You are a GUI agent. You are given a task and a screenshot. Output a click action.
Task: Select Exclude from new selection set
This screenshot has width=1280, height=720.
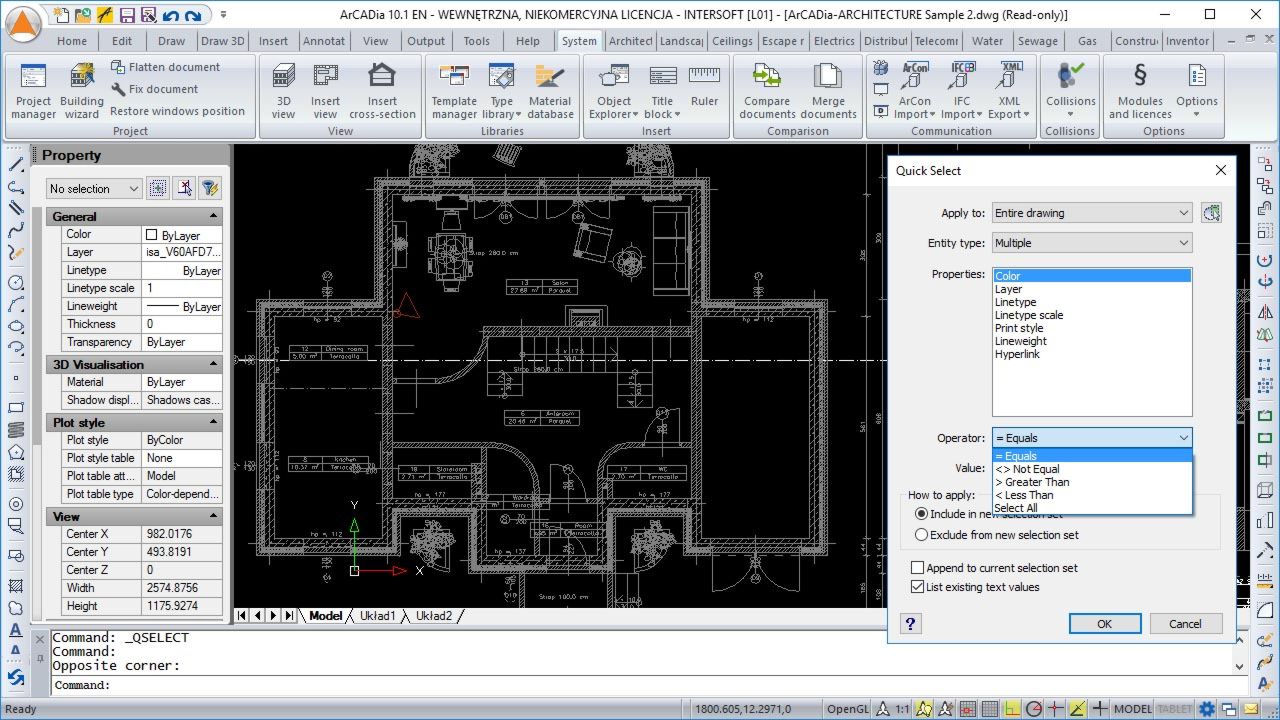922,535
